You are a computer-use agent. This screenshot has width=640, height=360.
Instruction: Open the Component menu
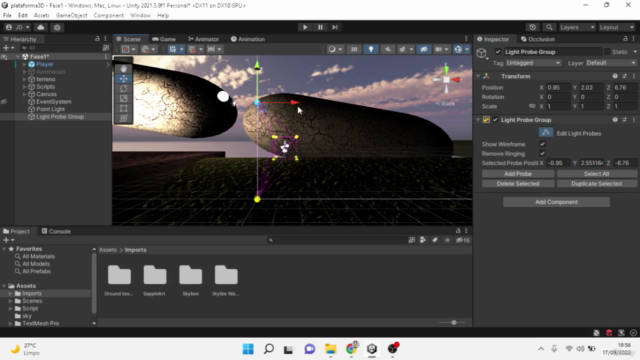[109, 16]
